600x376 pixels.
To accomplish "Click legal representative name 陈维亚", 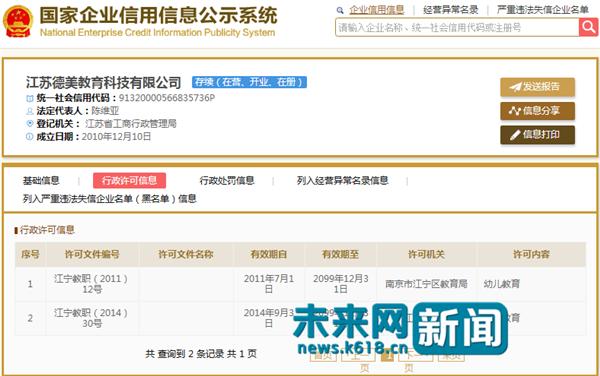I will coord(105,111).
